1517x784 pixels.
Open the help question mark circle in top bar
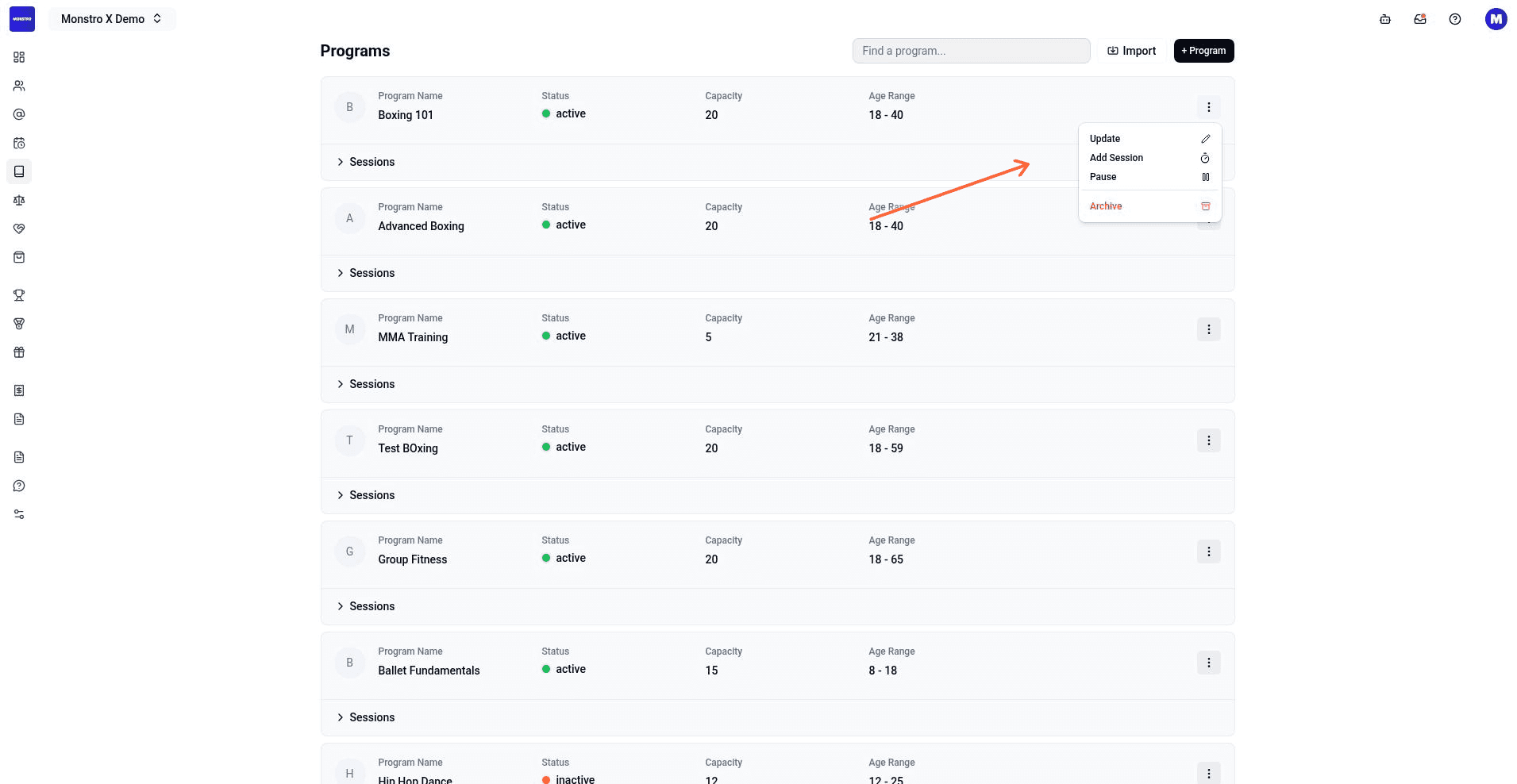(1455, 19)
